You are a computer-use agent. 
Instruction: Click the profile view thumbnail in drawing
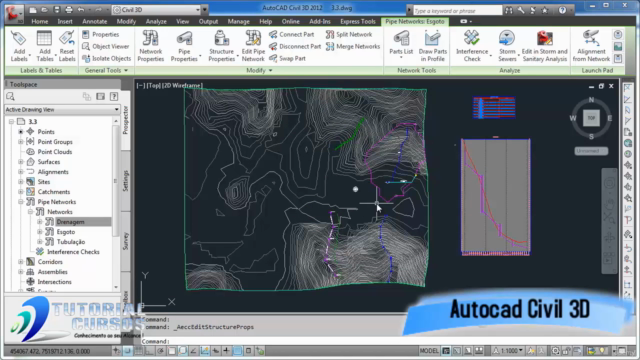pyautogui.click(x=496, y=197)
